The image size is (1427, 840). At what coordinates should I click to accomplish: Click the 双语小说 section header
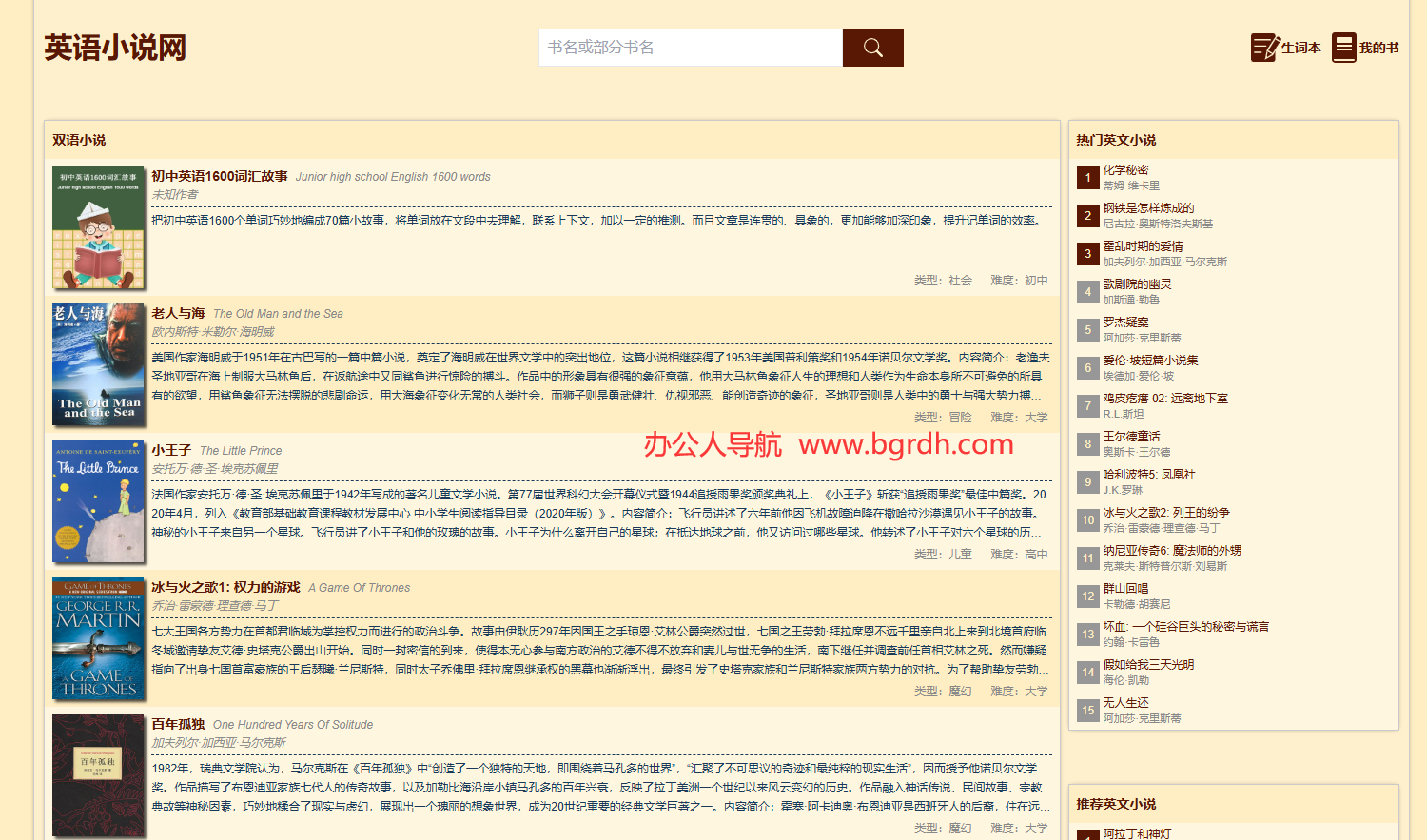pos(79,139)
